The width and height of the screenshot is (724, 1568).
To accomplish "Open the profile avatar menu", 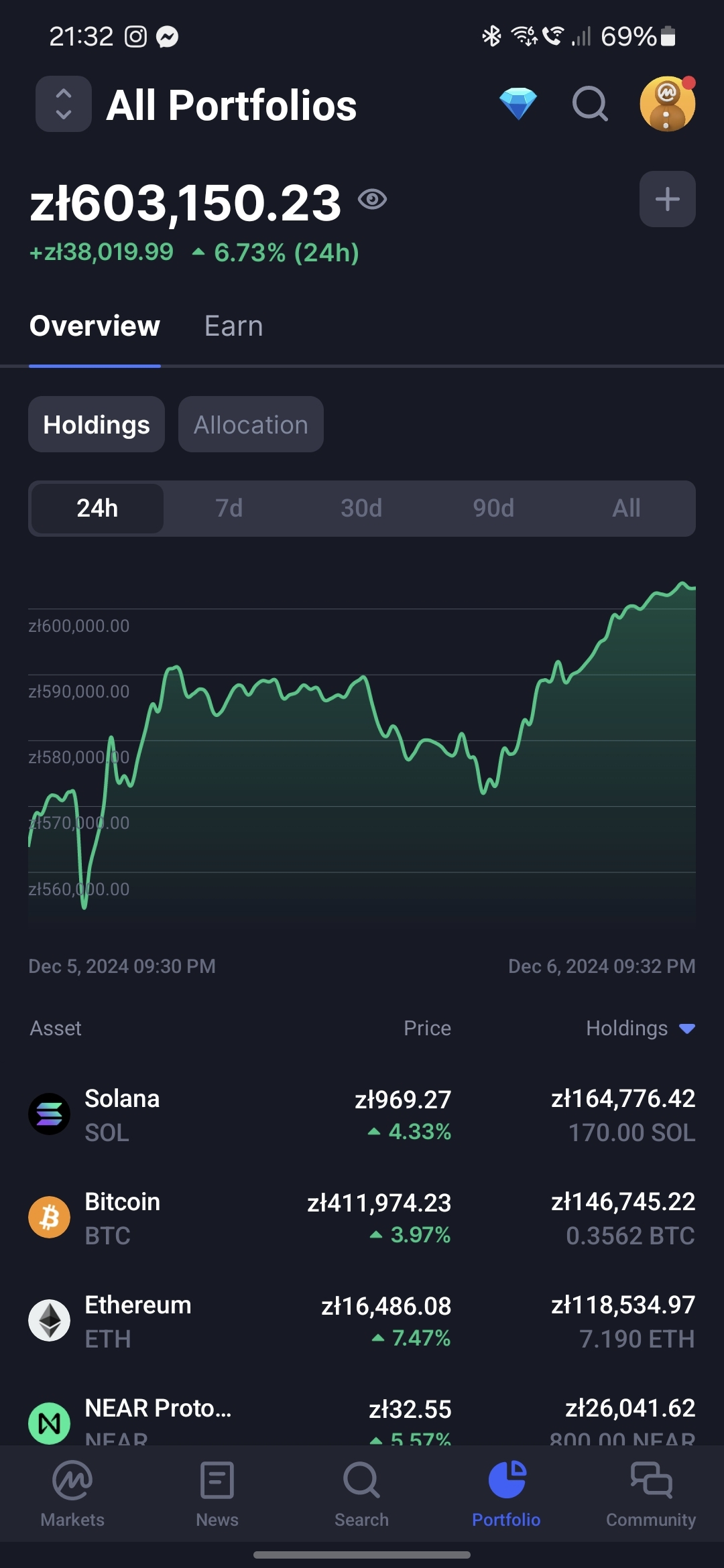I will pyautogui.click(x=667, y=105).
